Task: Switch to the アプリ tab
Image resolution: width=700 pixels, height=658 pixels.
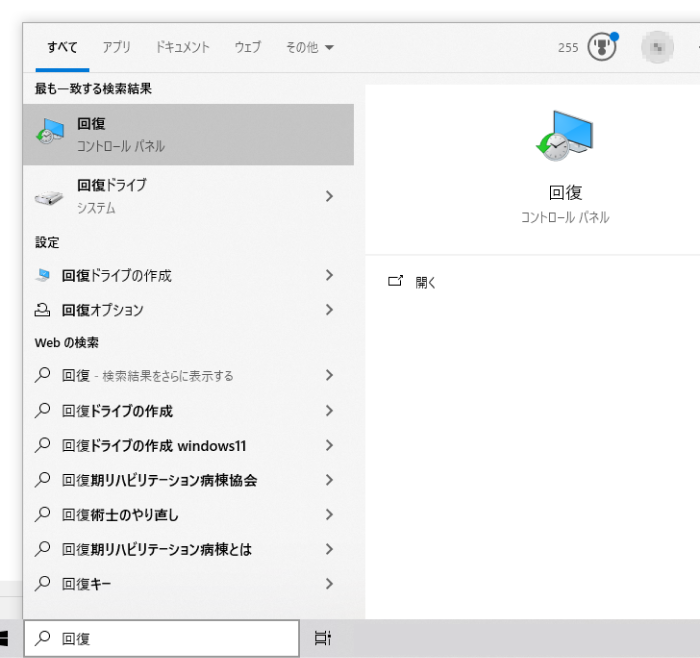Action: pyautogui.click(x=117, y=47)
